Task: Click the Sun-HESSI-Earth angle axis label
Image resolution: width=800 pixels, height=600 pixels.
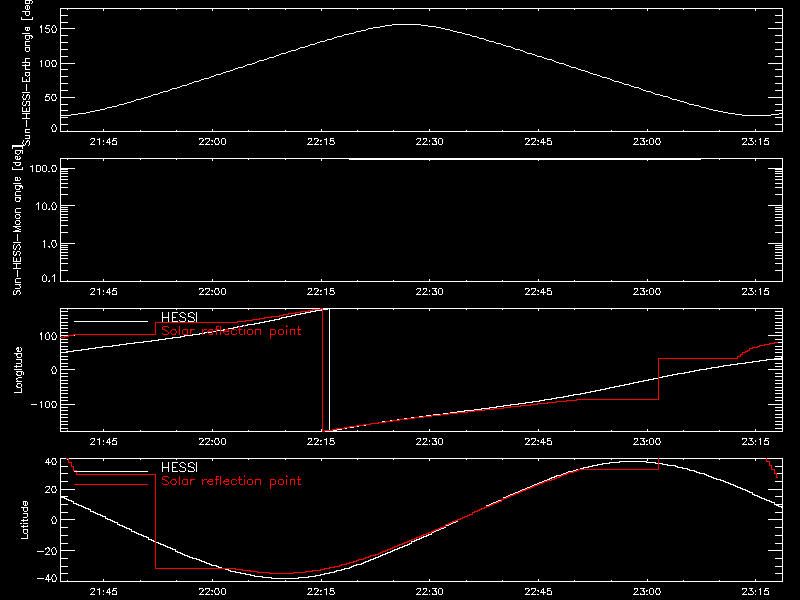Action: coord(27,73)
